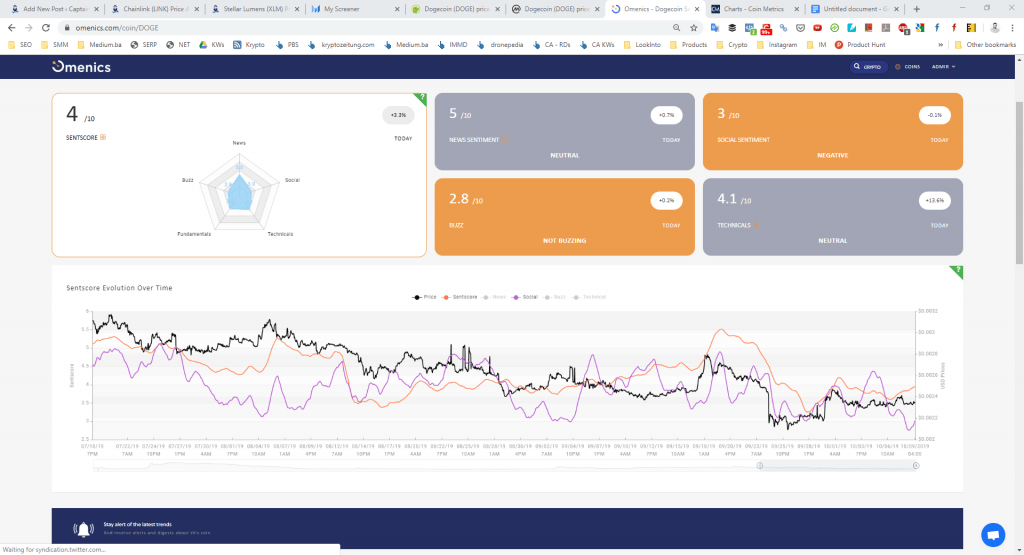
Task: Click the info icon next to SENTSCORE label
Action: pos(103,137)
